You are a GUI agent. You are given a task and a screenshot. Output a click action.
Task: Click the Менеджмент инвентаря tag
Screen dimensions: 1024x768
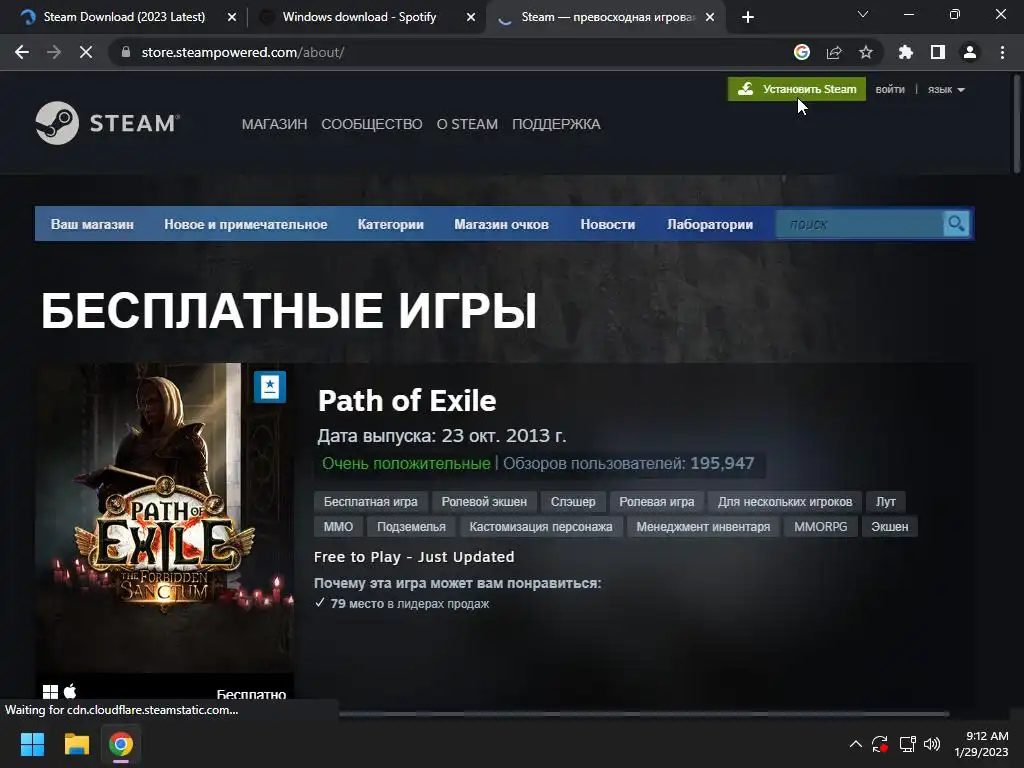point(703,526)
